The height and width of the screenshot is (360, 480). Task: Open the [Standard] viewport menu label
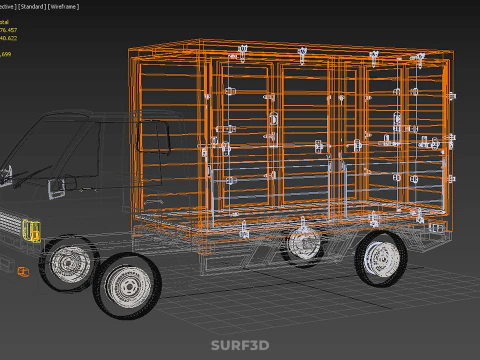(x=32, y=7)
